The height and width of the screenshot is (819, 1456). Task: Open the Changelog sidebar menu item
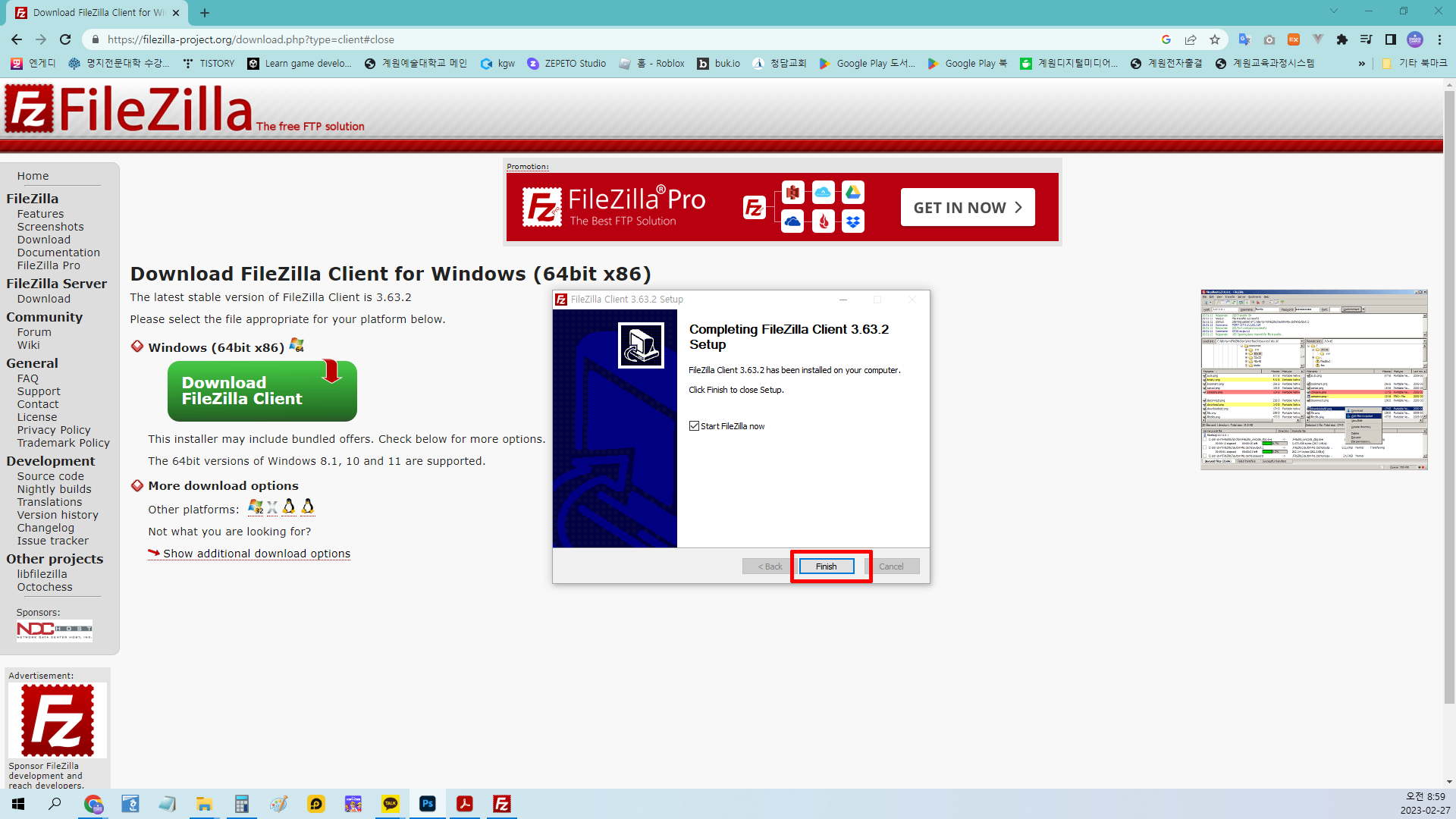tap(45, 528)
